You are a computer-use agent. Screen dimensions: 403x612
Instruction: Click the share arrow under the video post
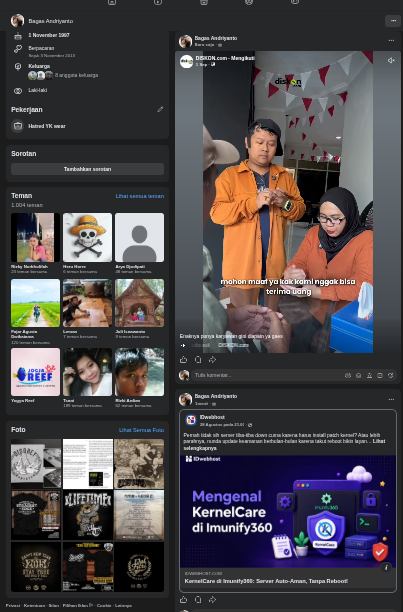(x=212, y=359)
